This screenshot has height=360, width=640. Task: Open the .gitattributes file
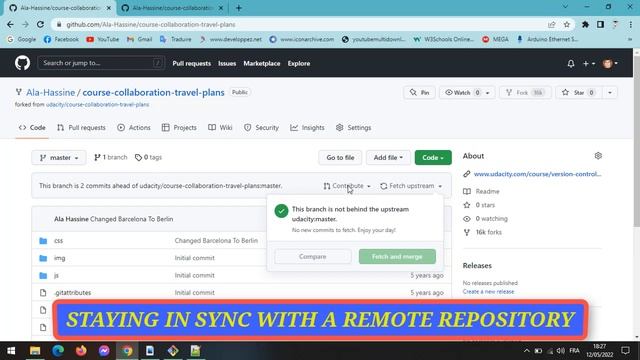pos(73,293)
